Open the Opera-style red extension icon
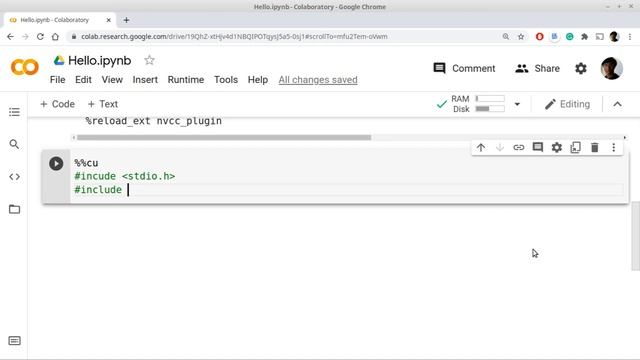 [540, 37]
